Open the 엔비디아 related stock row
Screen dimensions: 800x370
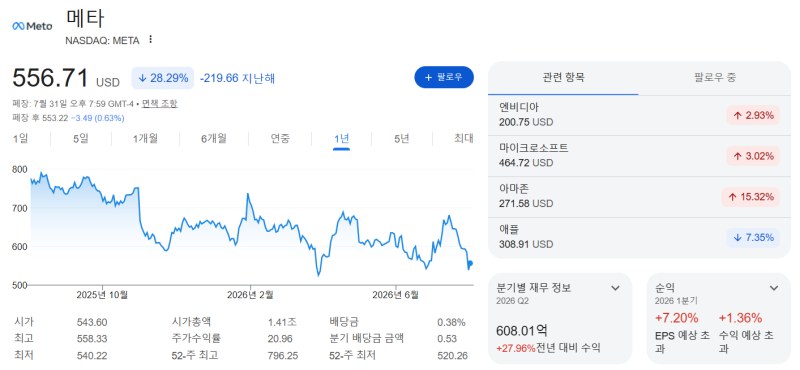pyautogui.click(x=639, y=115)
